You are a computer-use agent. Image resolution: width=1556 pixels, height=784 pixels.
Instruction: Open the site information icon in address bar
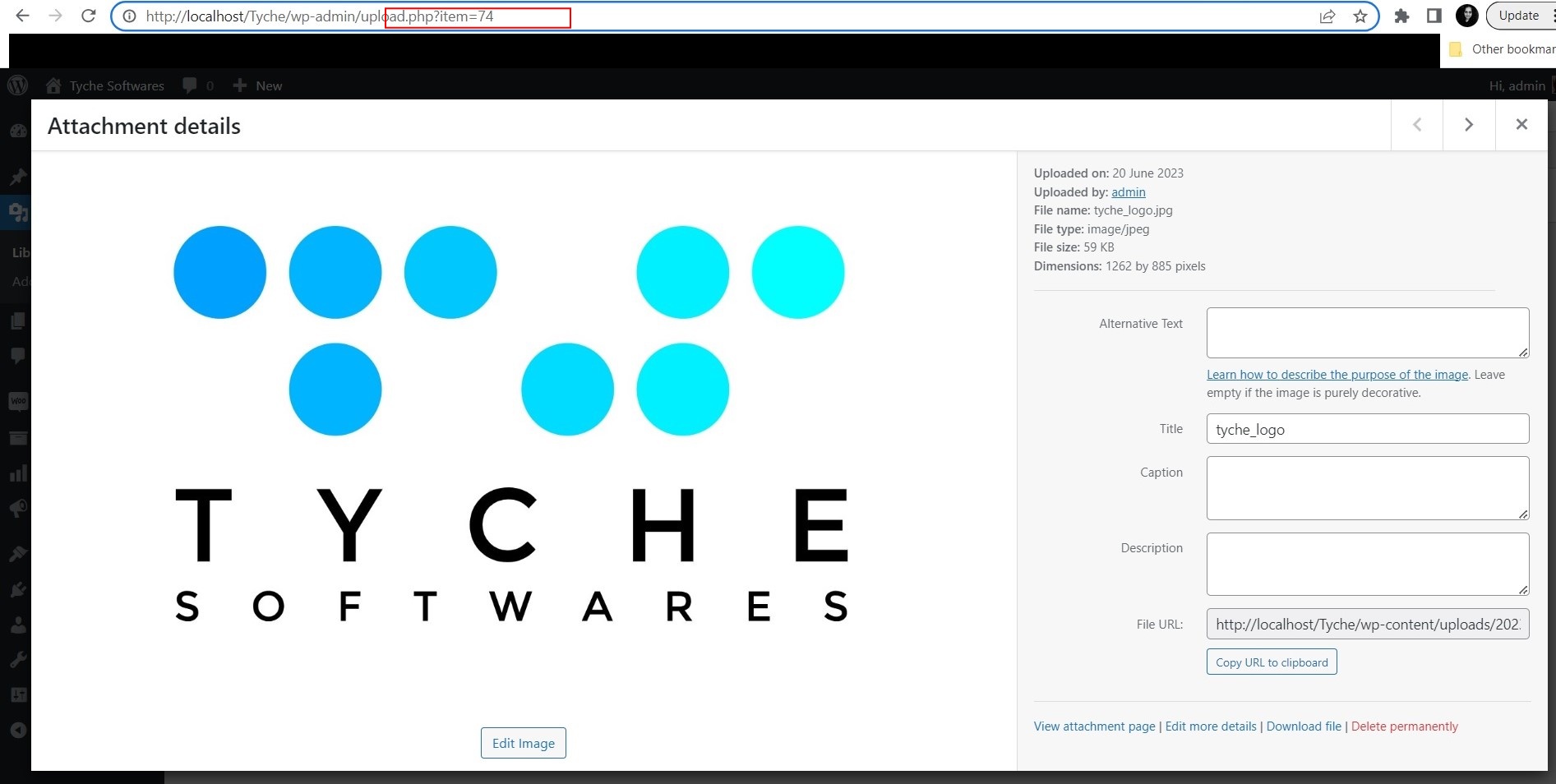pos(129,16)
